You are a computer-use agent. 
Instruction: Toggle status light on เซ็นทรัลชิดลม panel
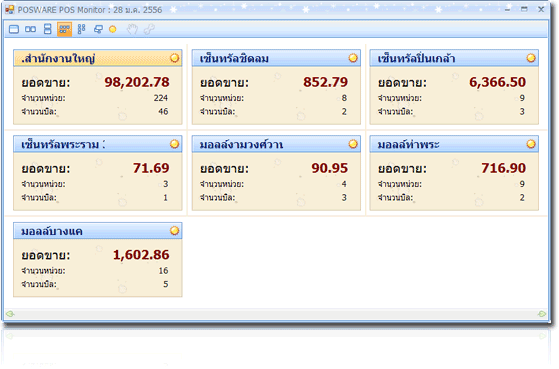[353, 58]
